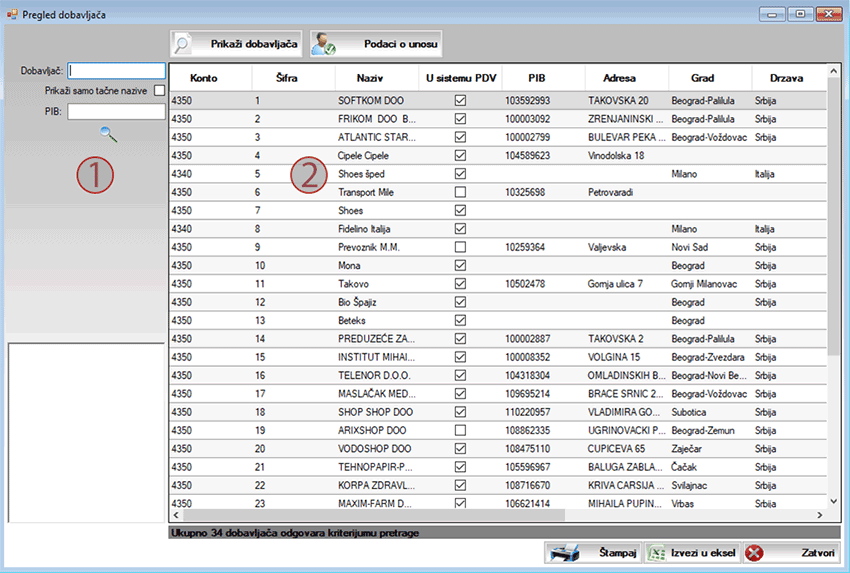Toggle PDV checkbox for SOFTKOM DOO
Screen dimensions: 850x573
460,100
